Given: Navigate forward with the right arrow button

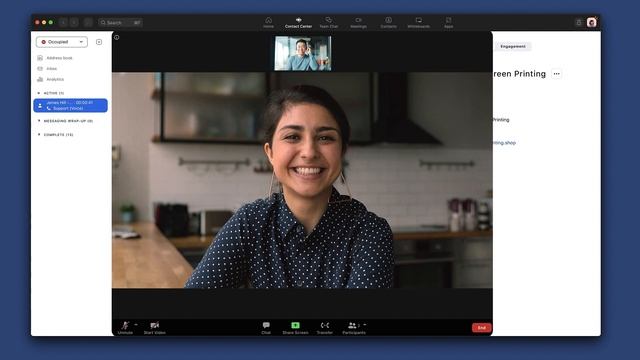Looking at the screenshot, I should coord(74,22).
